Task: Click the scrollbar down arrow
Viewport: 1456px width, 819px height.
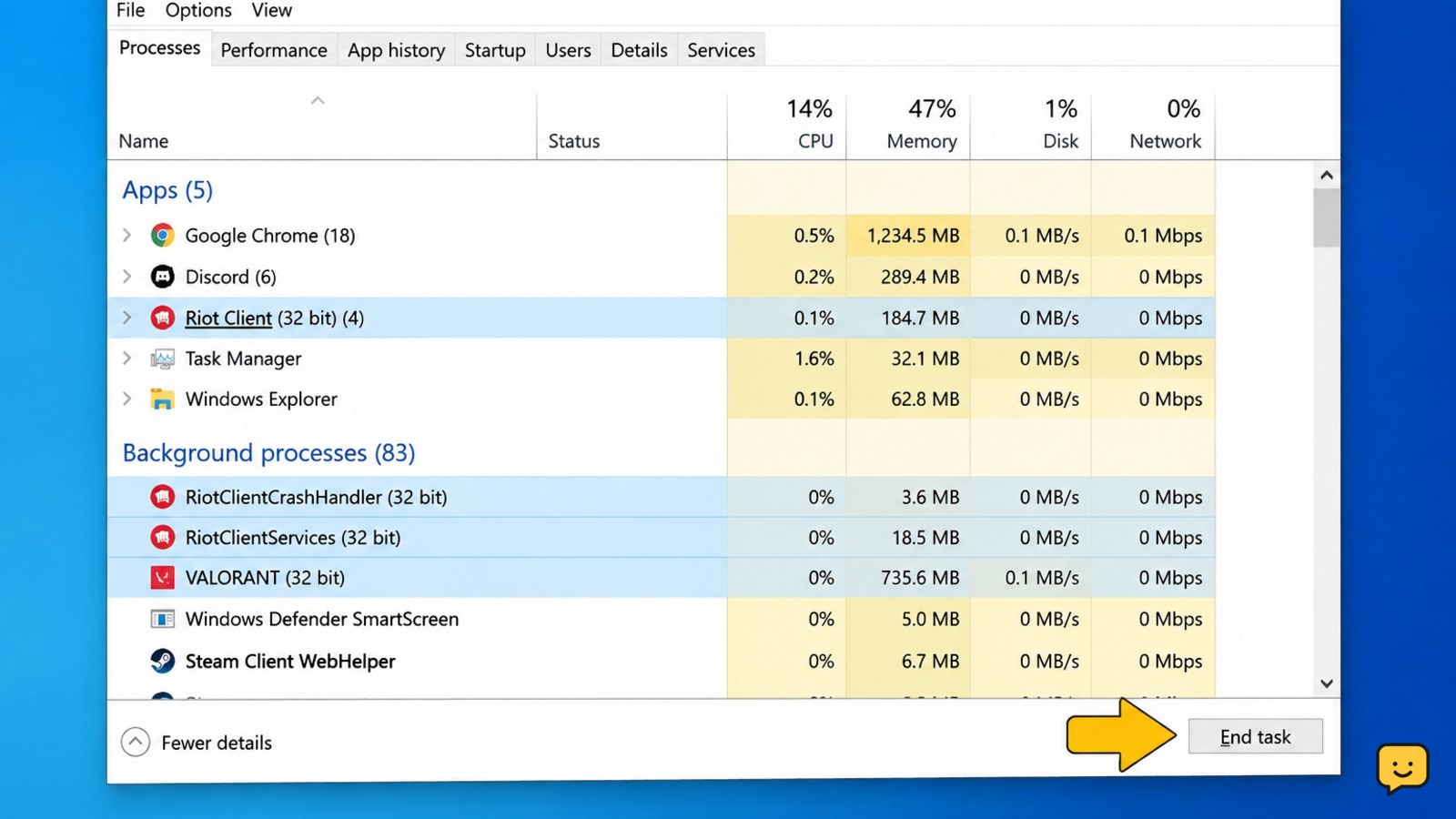Action: click(x=1327, y=683)
